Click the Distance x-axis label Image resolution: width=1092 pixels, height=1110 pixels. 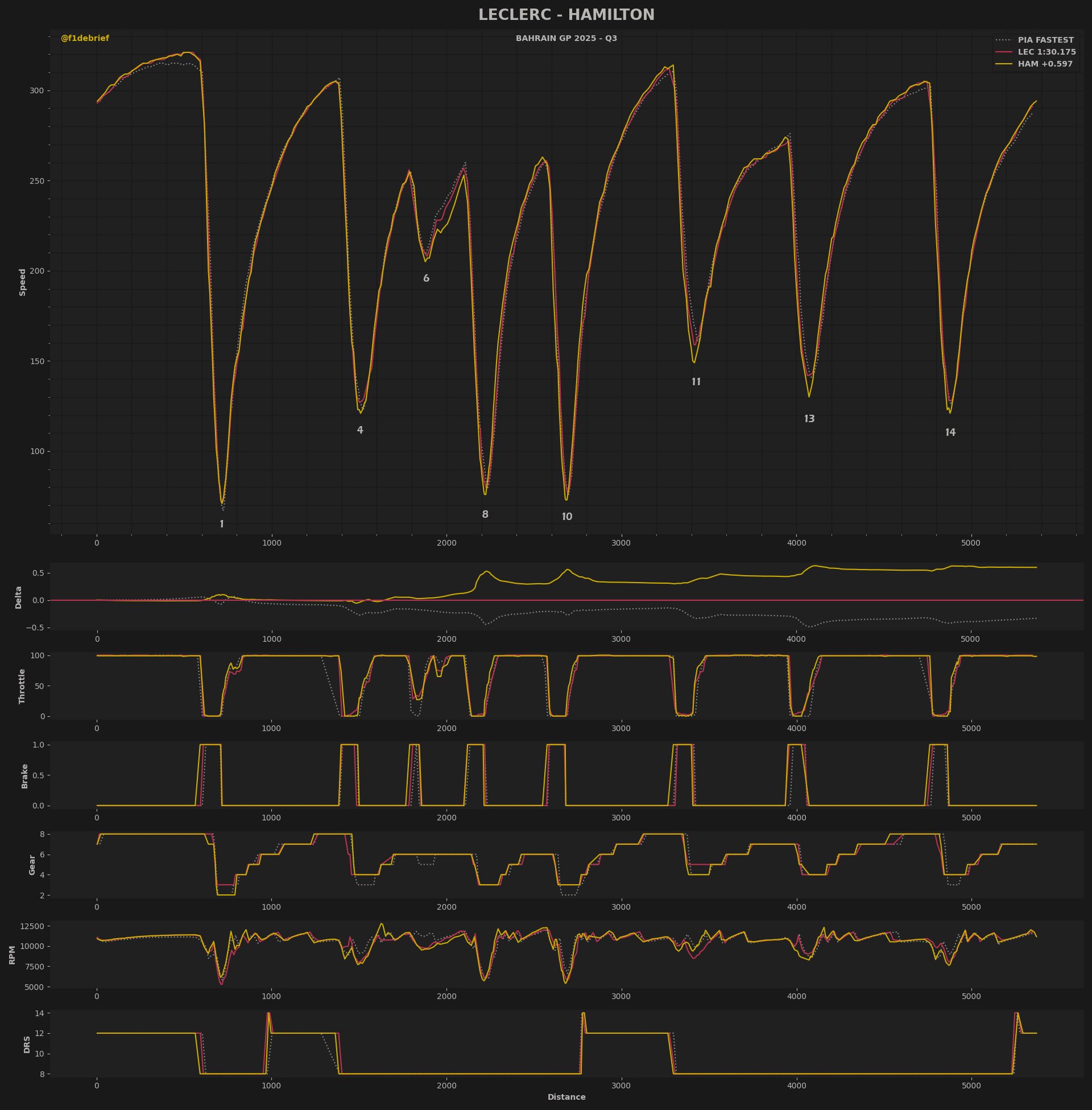[x=566, y=1097]
